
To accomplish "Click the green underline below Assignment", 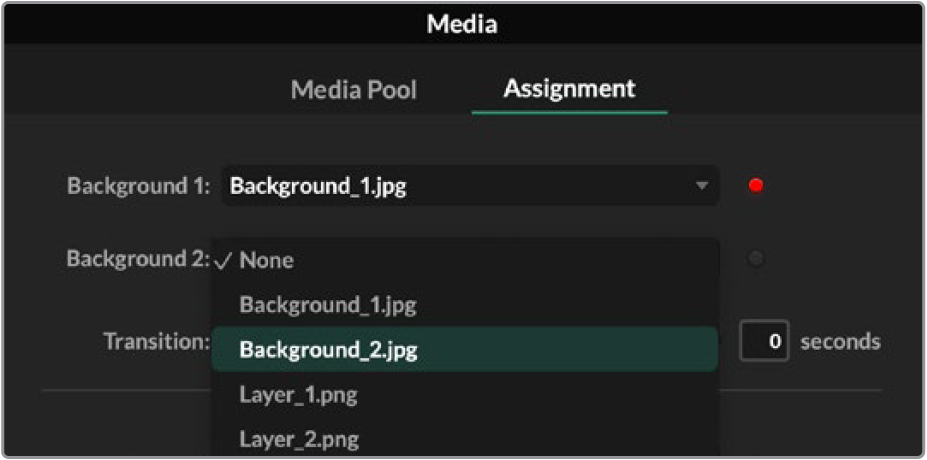I will tap(569, 112).
